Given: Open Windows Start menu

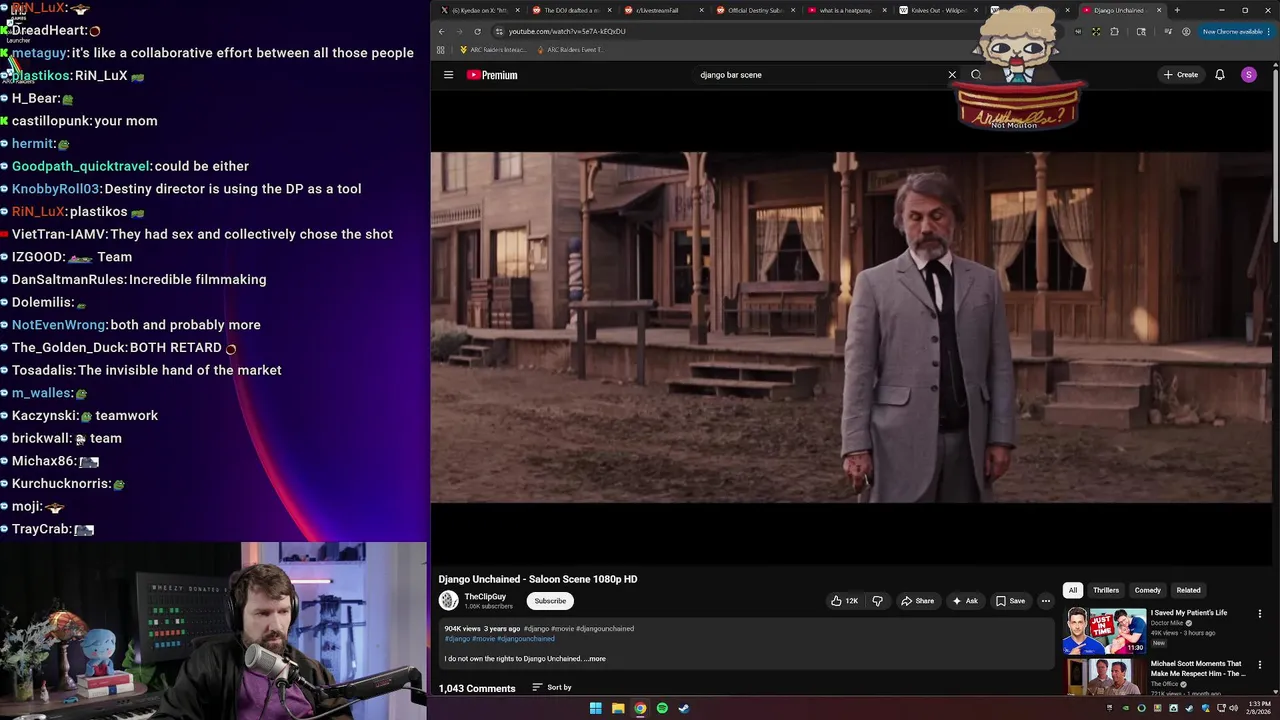Looking at the screenshot, I should click(x=596, y=708).
